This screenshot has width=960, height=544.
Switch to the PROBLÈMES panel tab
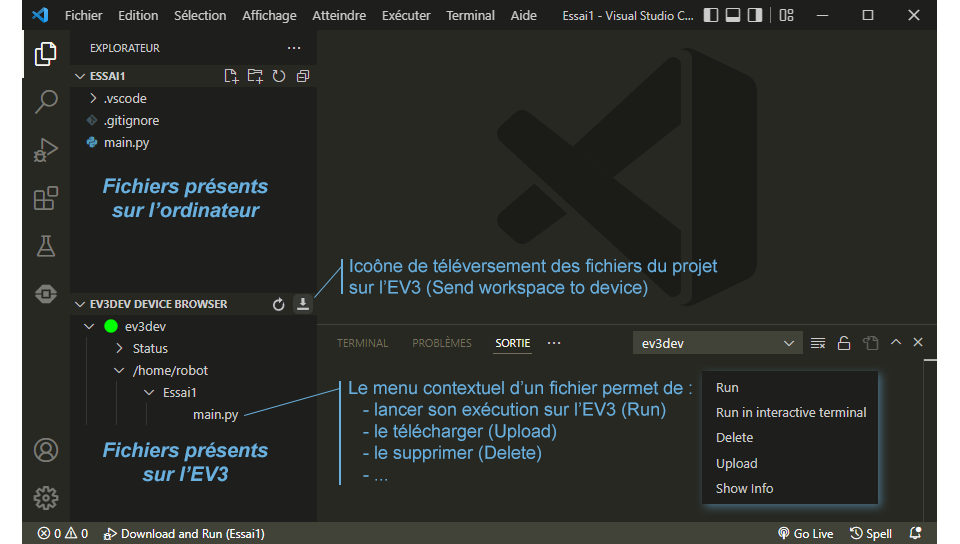coord(441,343)
